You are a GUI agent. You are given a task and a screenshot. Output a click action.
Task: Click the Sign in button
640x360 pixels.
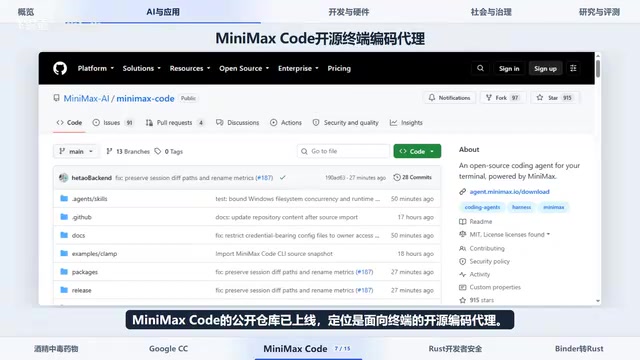(509, 68)
